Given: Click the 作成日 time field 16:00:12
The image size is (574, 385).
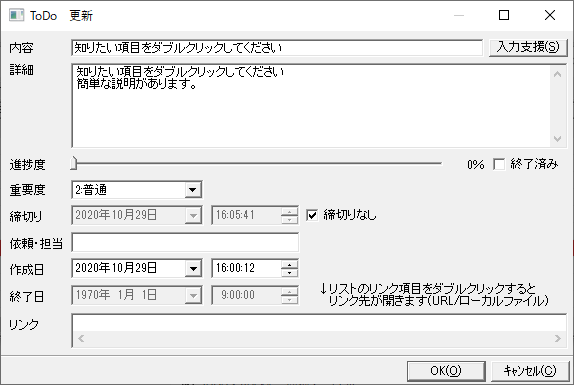Looking at the screenshot, I should (x=246, y=268).
